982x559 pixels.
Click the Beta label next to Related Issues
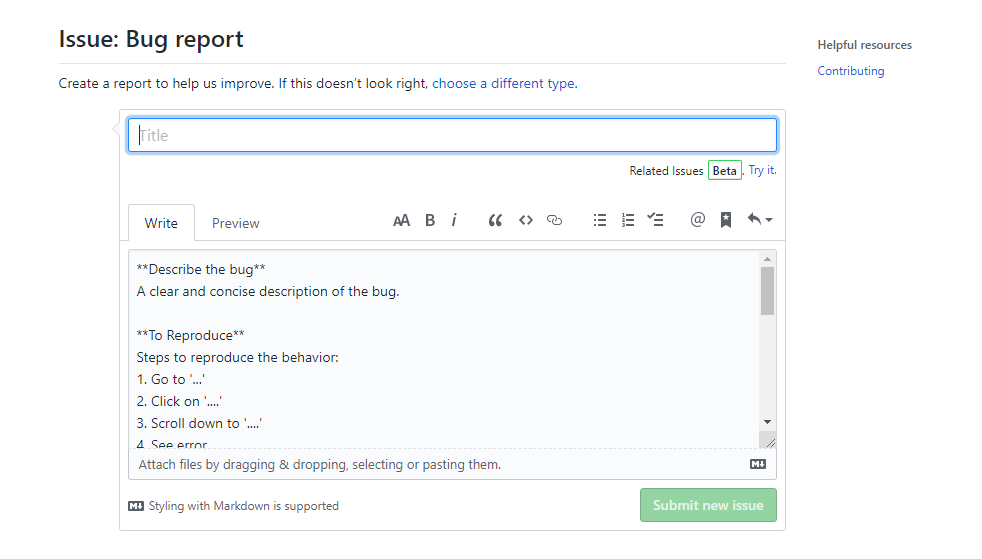click(x=725, y=170)
